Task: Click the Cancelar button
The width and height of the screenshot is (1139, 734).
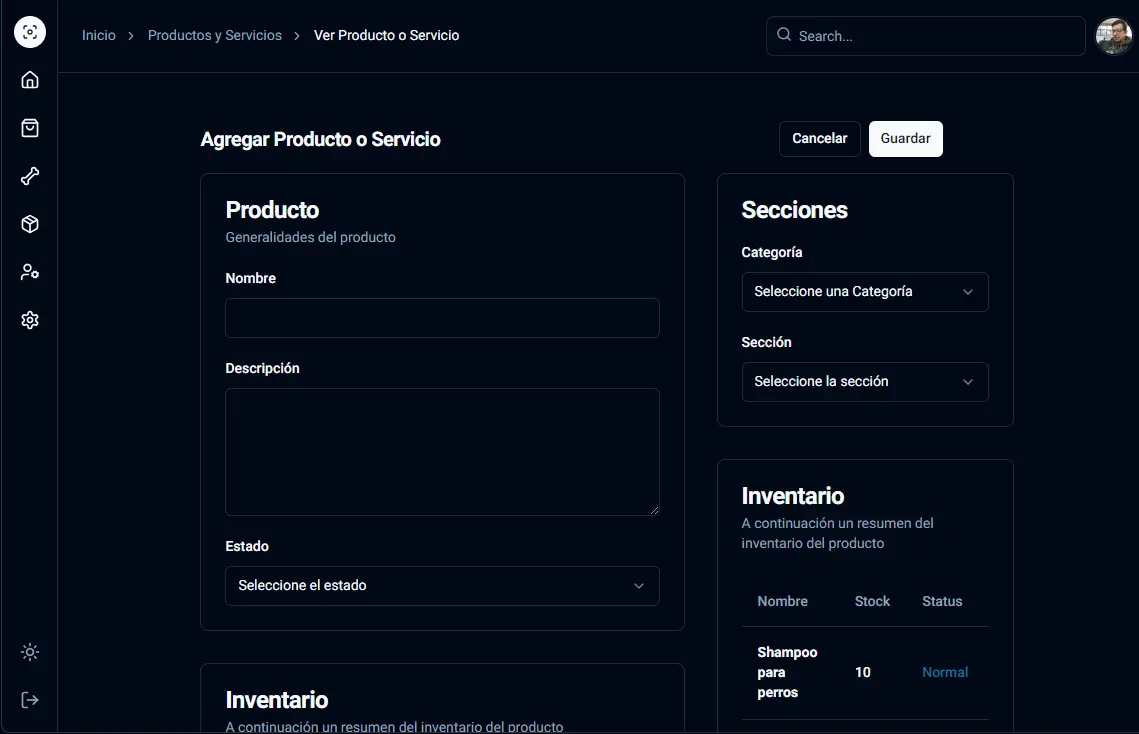Action: 819,138
